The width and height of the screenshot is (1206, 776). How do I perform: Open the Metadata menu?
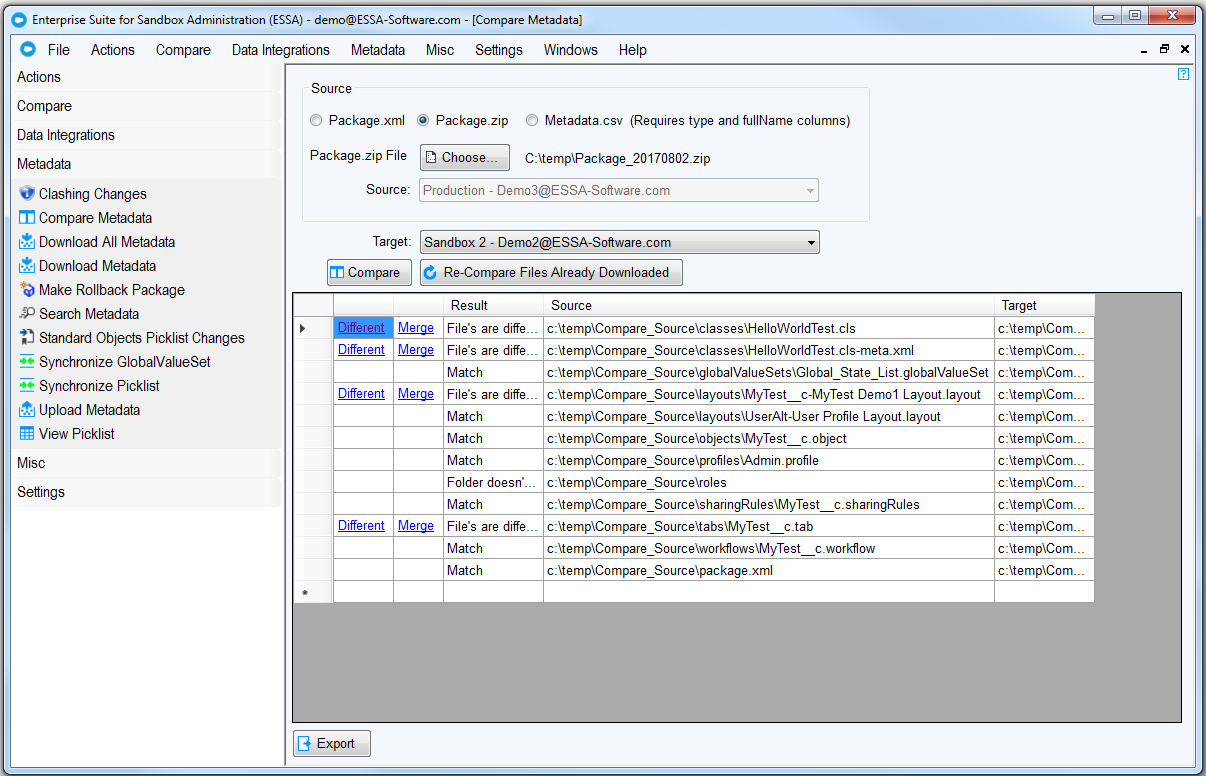pyautogui.click(x=378, y=50)
